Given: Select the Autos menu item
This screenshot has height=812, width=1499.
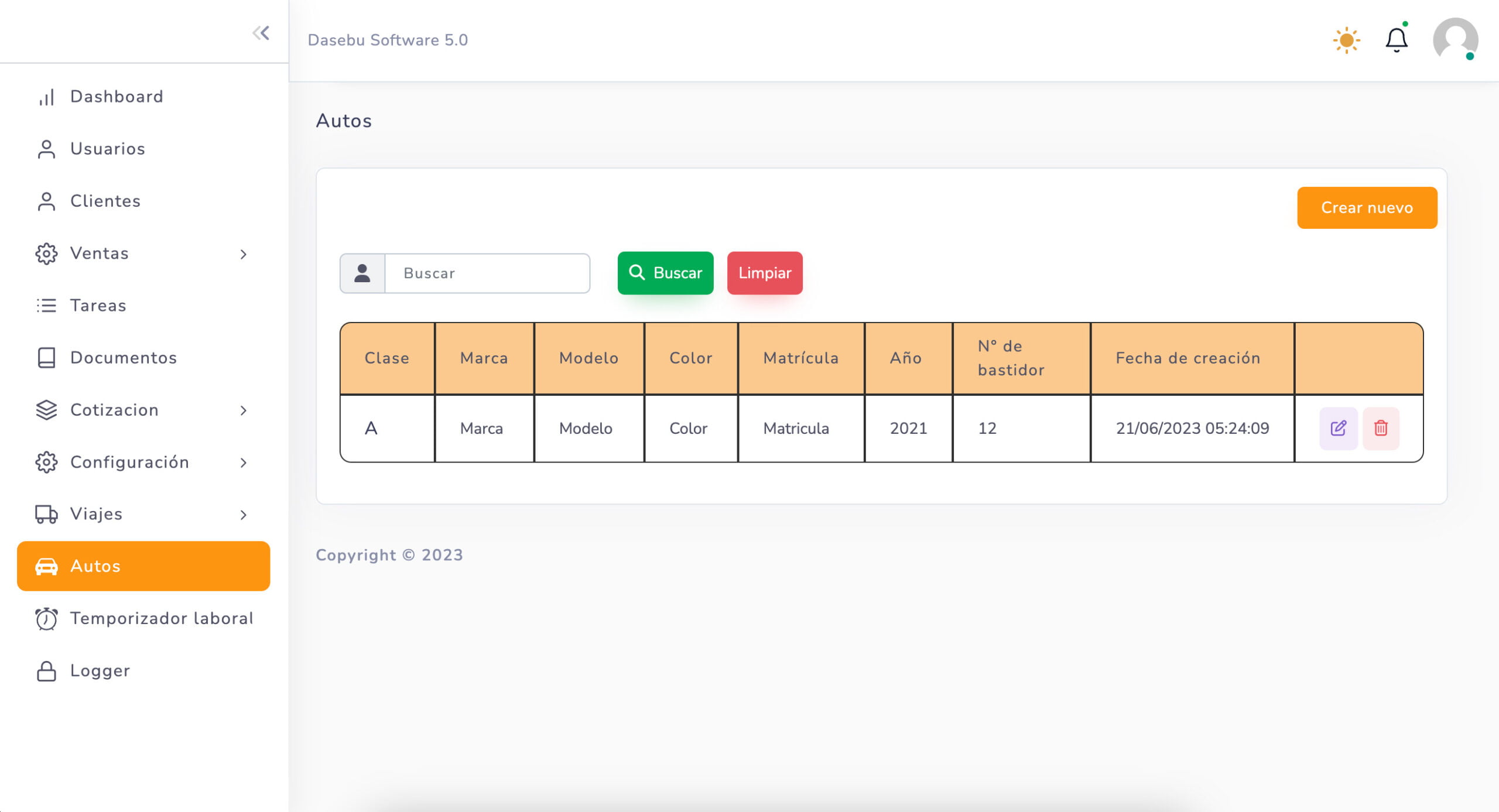Looking at the screenshot, I should (143, 566).
